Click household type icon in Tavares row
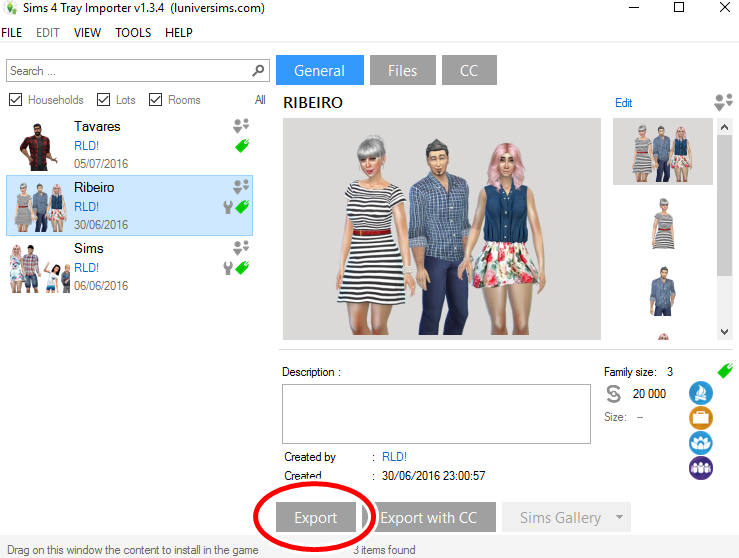This screenshot has height=558, width=739. tap(241, 126)
